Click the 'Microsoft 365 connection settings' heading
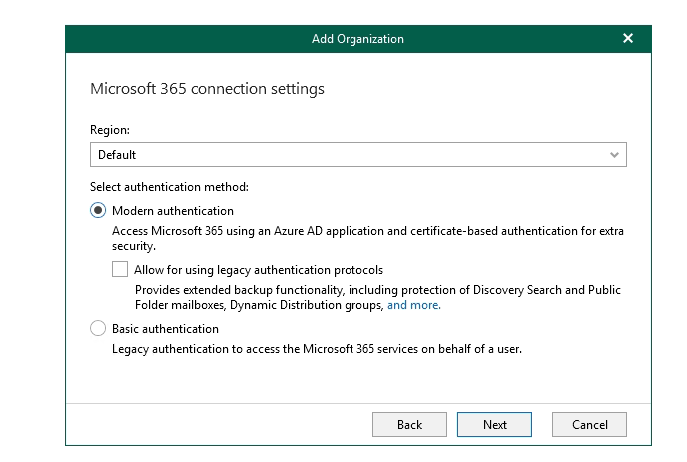The width and height of the screenshot is (687, 462). 207,89
